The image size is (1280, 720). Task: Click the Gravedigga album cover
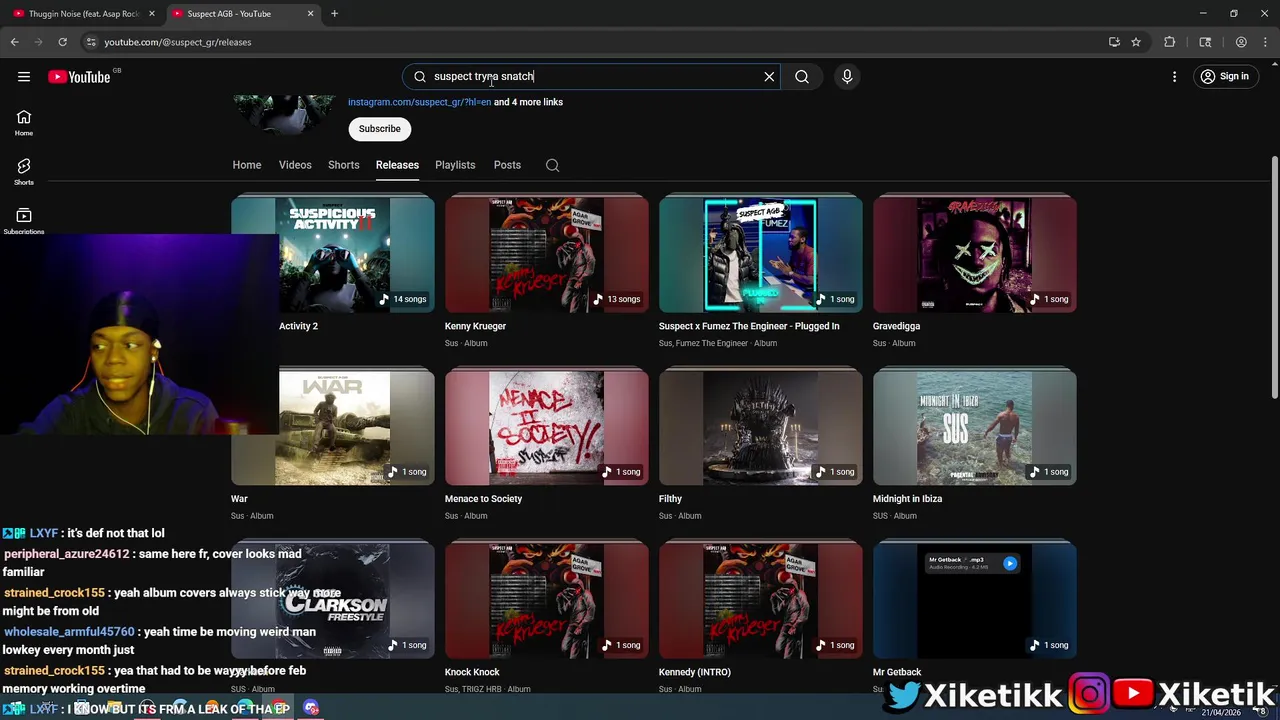point(975,255)
